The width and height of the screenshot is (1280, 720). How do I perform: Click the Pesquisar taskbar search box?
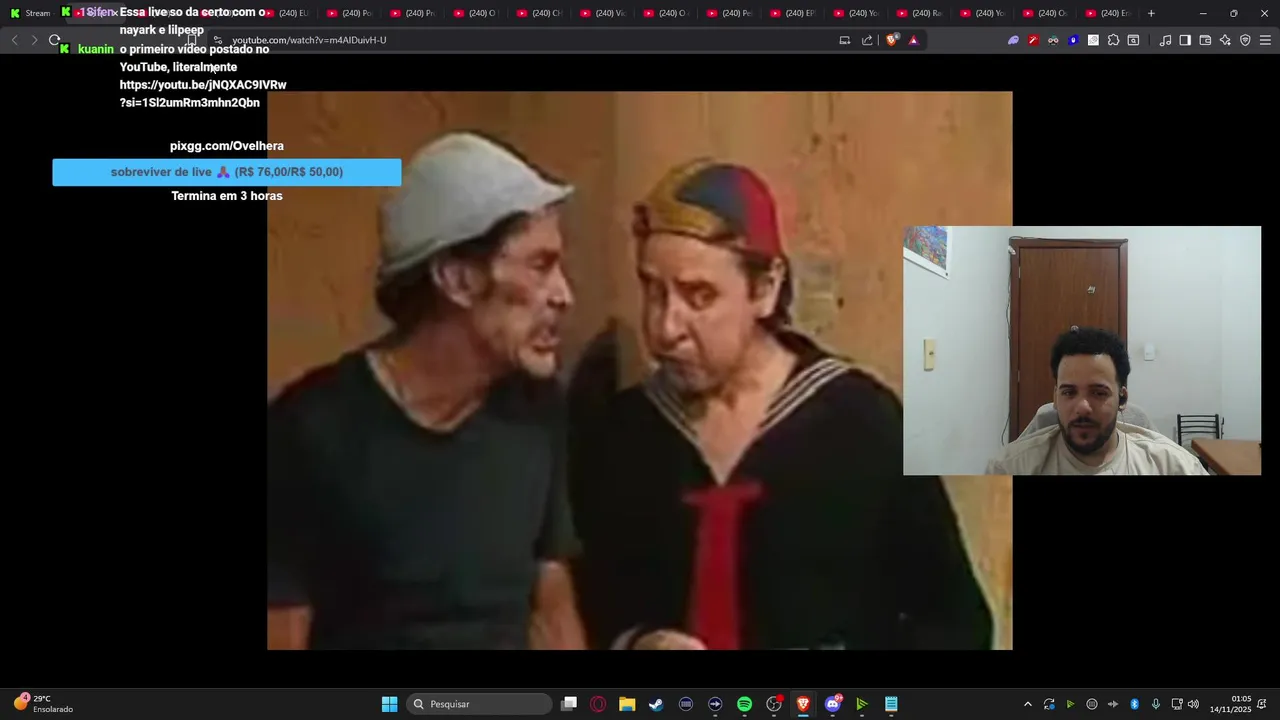[480, 704]
